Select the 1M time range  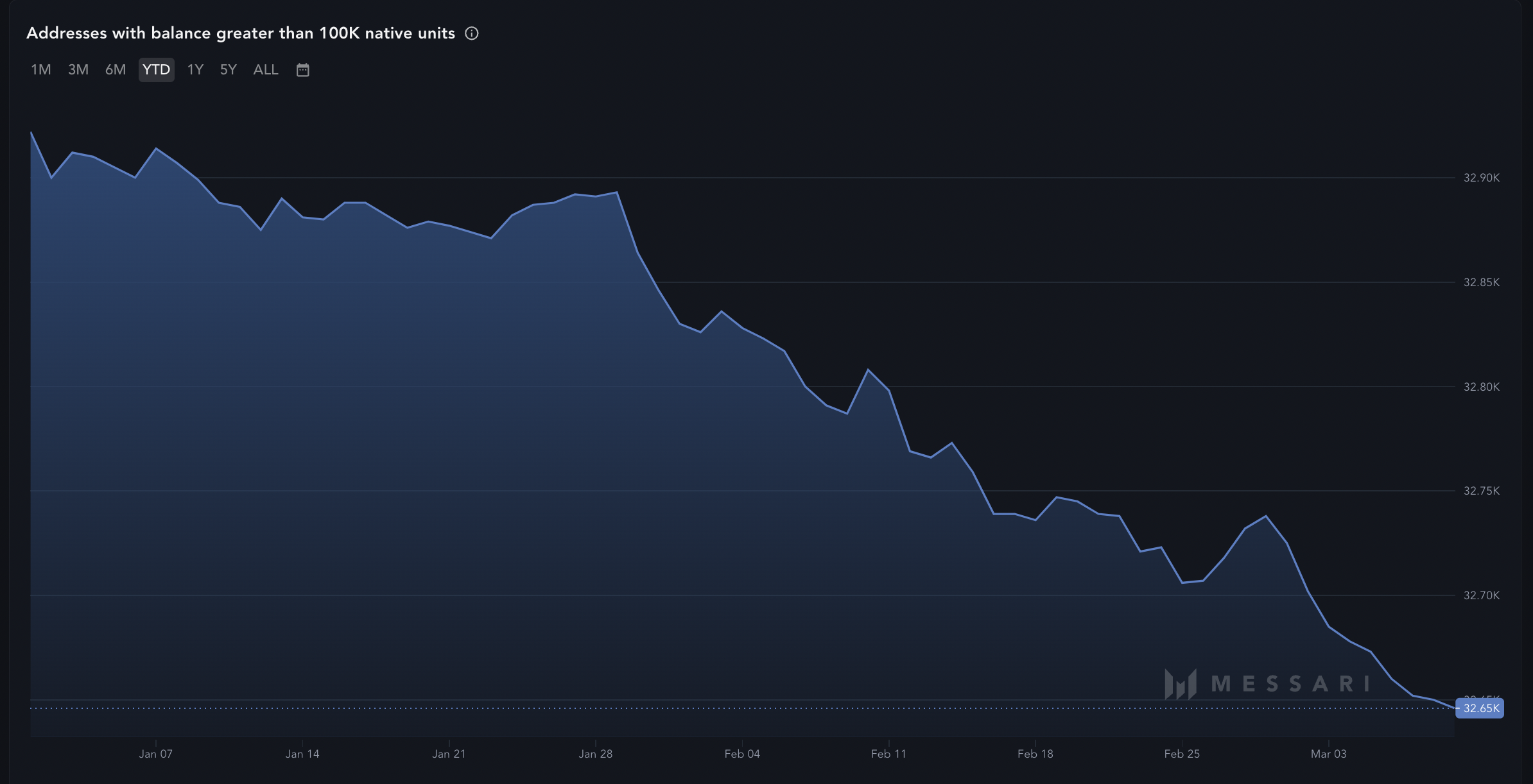coord(41,70)
